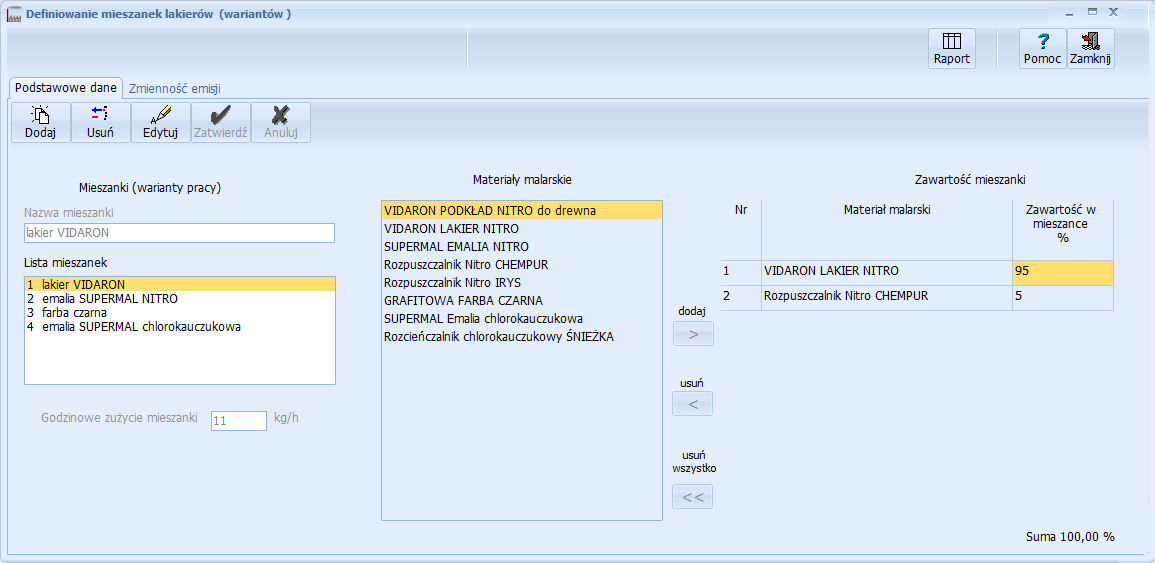This screenshot has width=1155, height=563.
Task: Select SUPERMAL EMALIA NITRO material
Action: click(522, 246)
